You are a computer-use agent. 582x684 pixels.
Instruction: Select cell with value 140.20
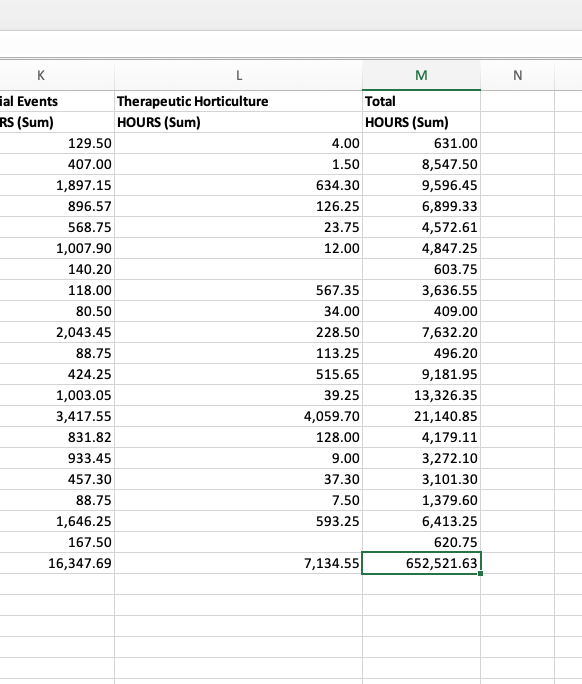click(57, 269)
